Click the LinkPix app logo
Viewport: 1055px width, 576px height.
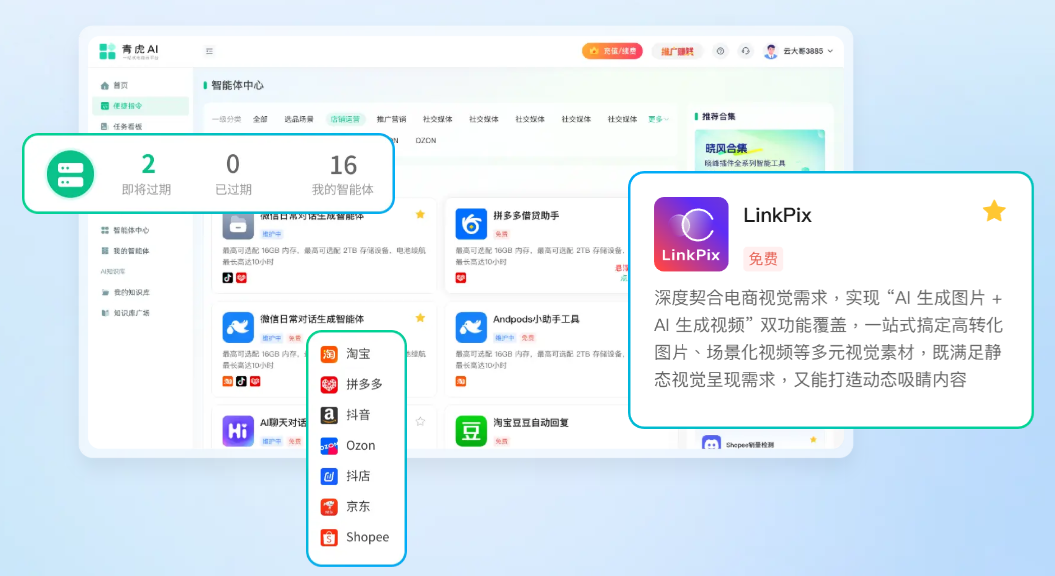(x=690, y=234)
